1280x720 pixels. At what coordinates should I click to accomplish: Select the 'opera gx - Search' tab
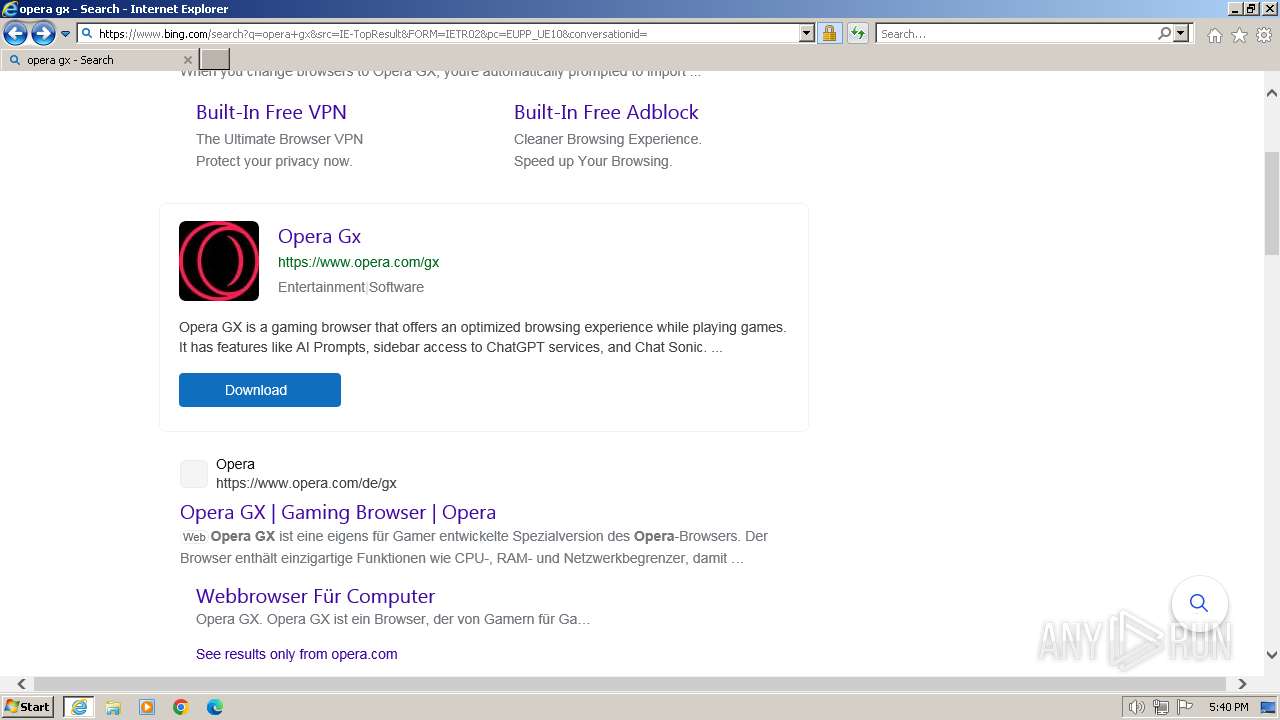(x=100, y=60)
